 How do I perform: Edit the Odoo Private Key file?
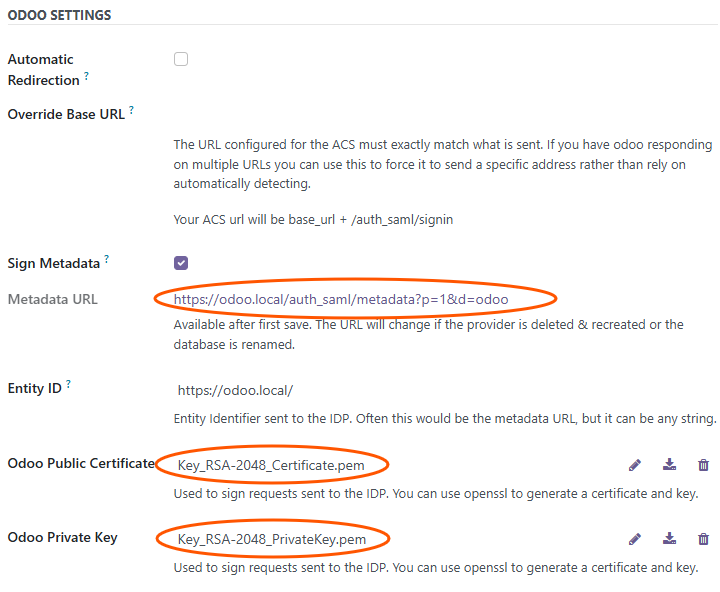pos(635,539)
